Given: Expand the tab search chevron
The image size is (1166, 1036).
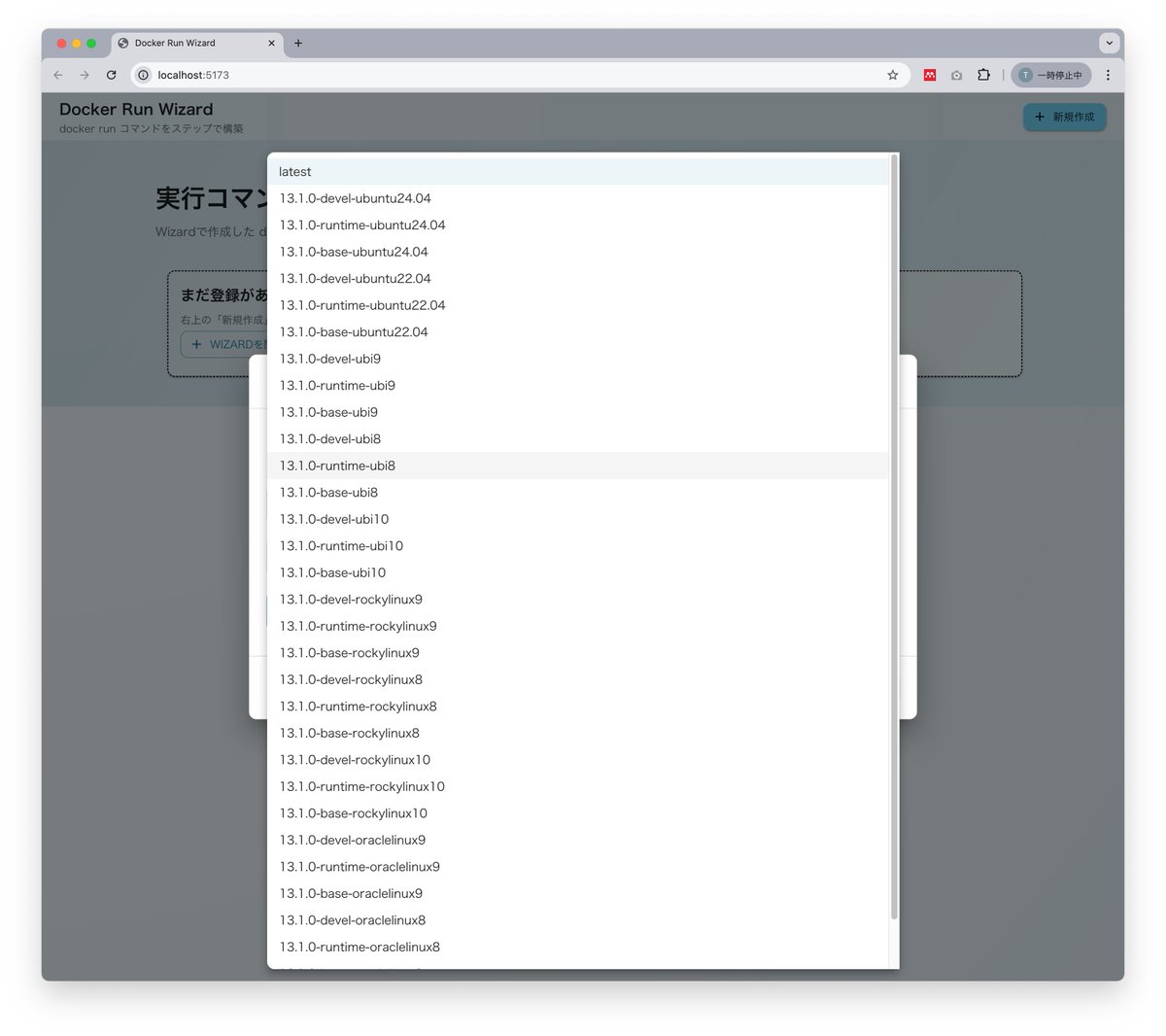Looking at the screenshot, I should point(1109,43).
